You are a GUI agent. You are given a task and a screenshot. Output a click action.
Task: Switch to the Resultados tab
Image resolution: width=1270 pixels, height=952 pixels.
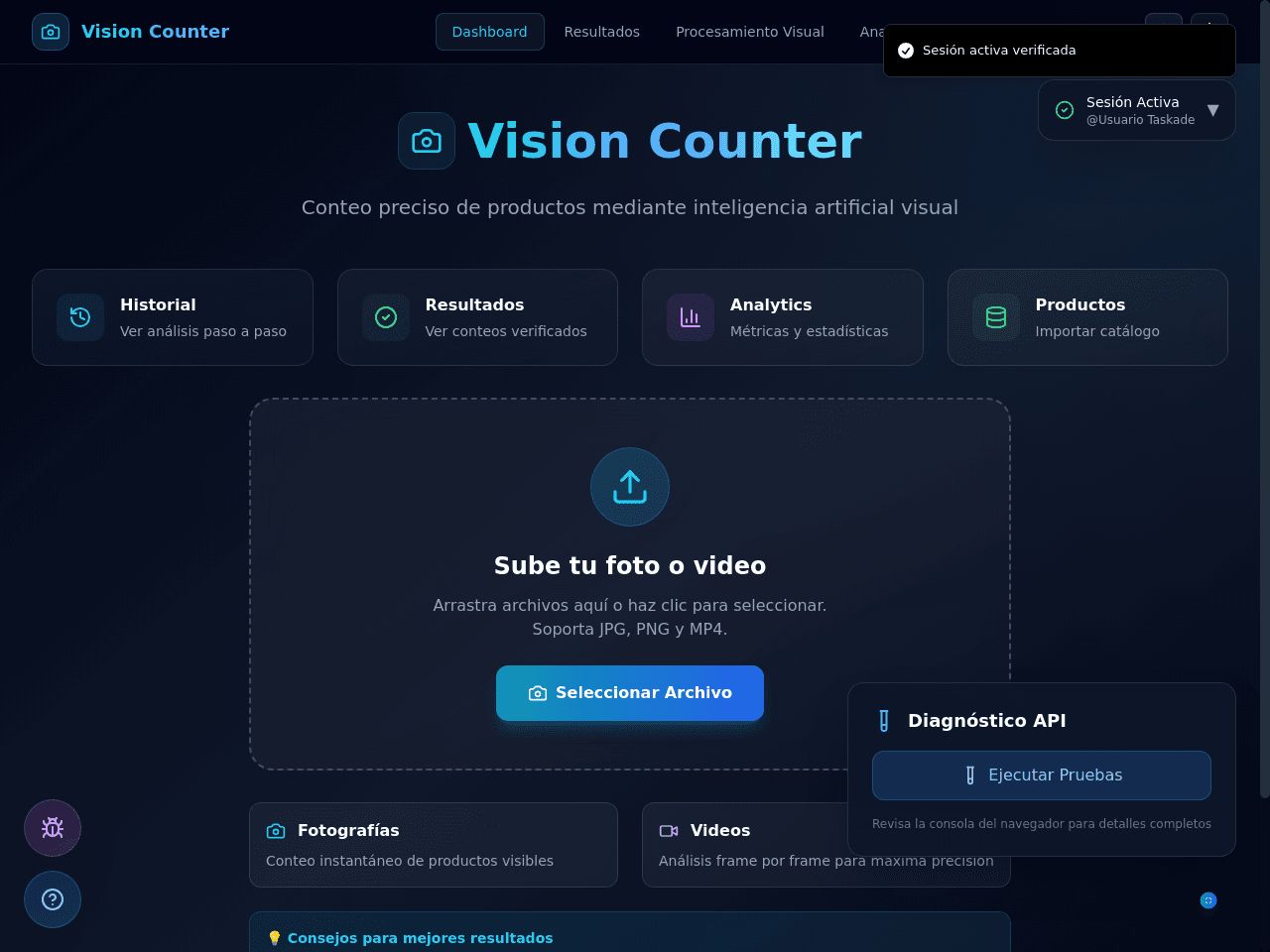(x=602, y=32)
